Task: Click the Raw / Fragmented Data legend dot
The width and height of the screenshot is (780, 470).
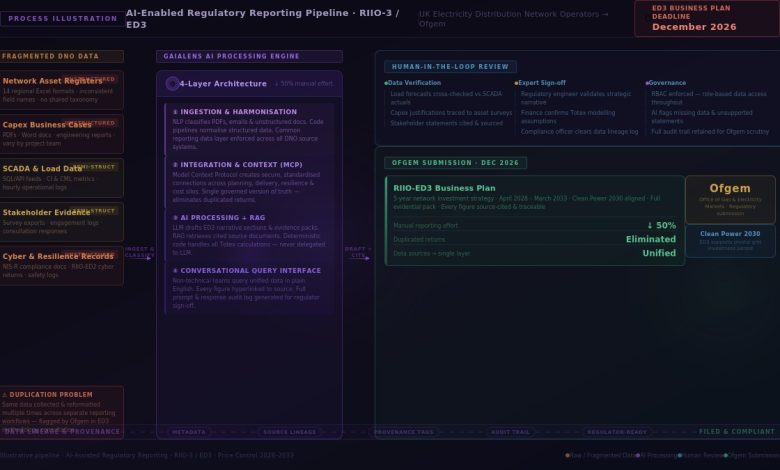Action: tap(567, 455)
